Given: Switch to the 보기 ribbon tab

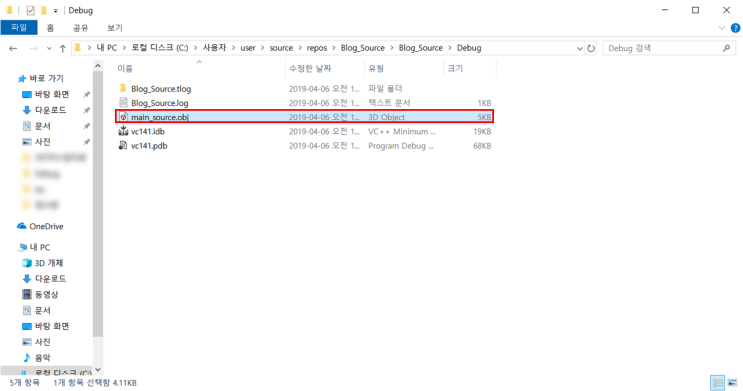Looking at the screenshot, I should (x=115, y=28).
